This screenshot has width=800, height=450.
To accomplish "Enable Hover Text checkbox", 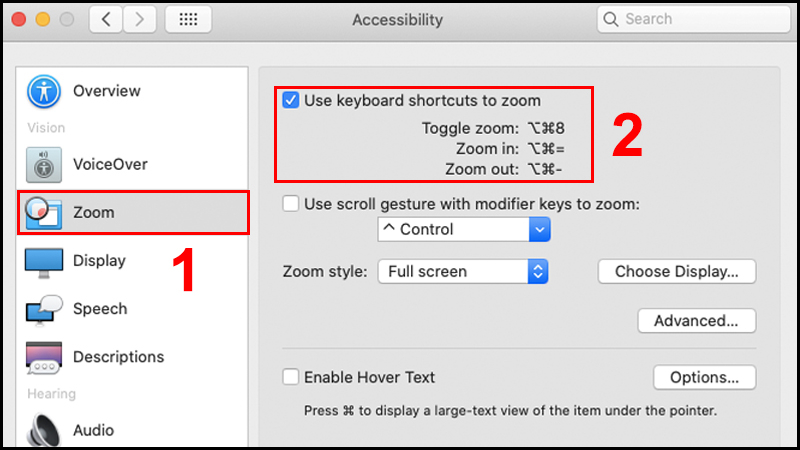I will tap(291, 378).
